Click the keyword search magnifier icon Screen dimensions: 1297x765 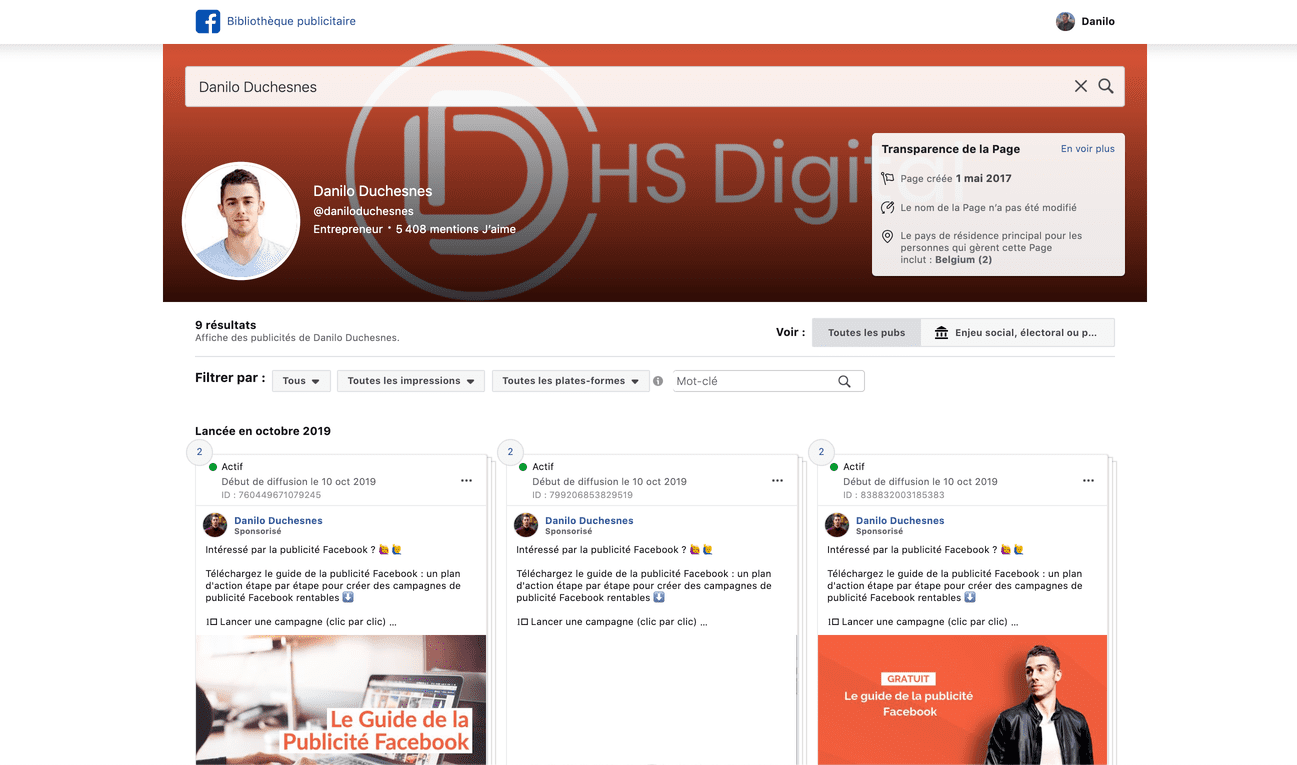point(844,381)
